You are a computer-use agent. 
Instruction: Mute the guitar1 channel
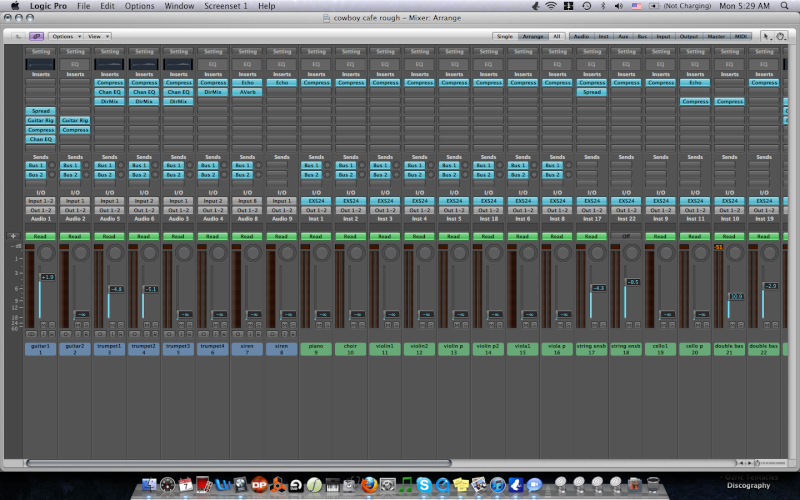click(x=43, y=325)
